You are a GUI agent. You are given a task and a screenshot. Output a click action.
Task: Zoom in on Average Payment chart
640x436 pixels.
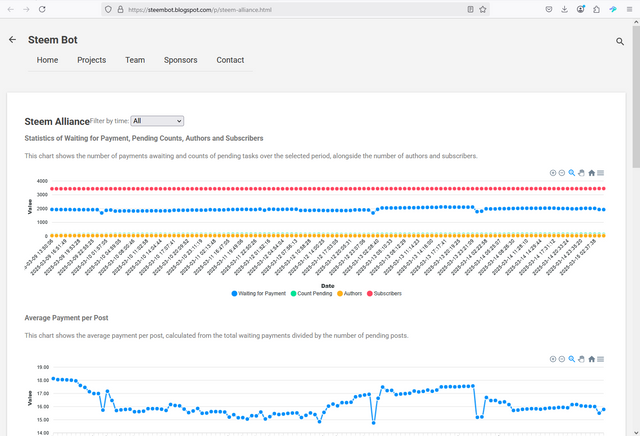(553, 359)
